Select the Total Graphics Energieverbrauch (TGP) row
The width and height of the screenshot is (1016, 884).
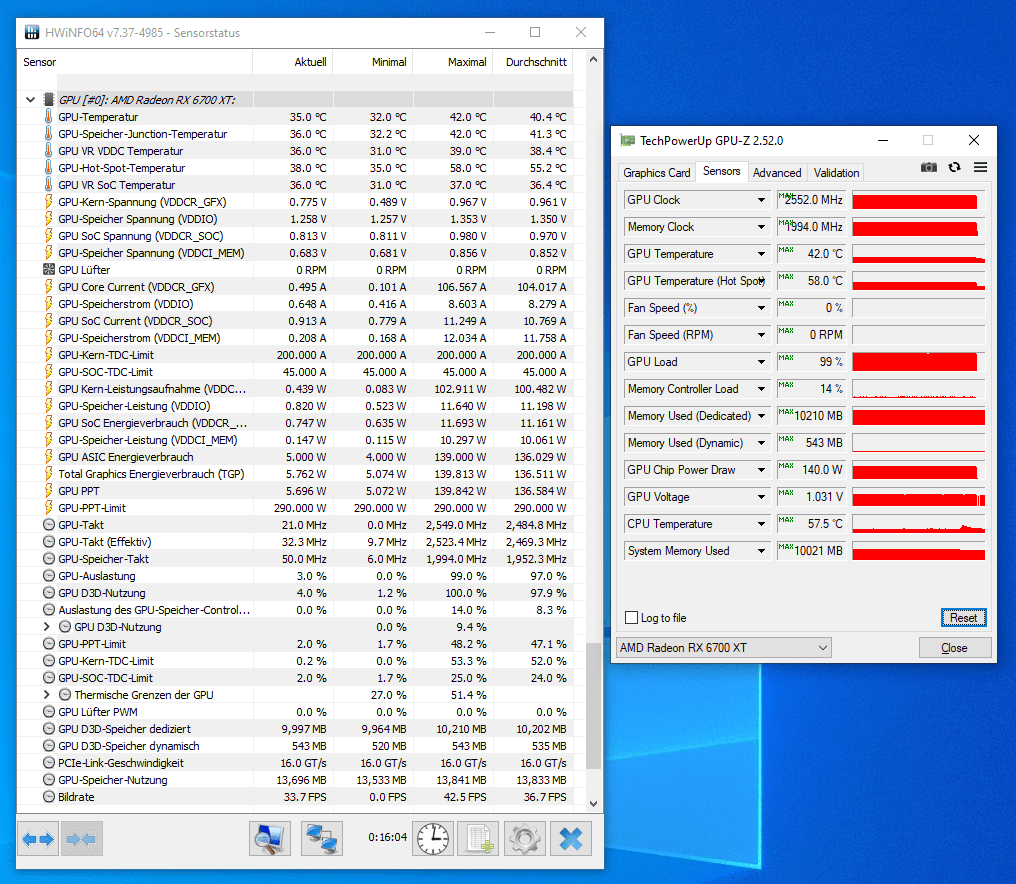point(295,474)
